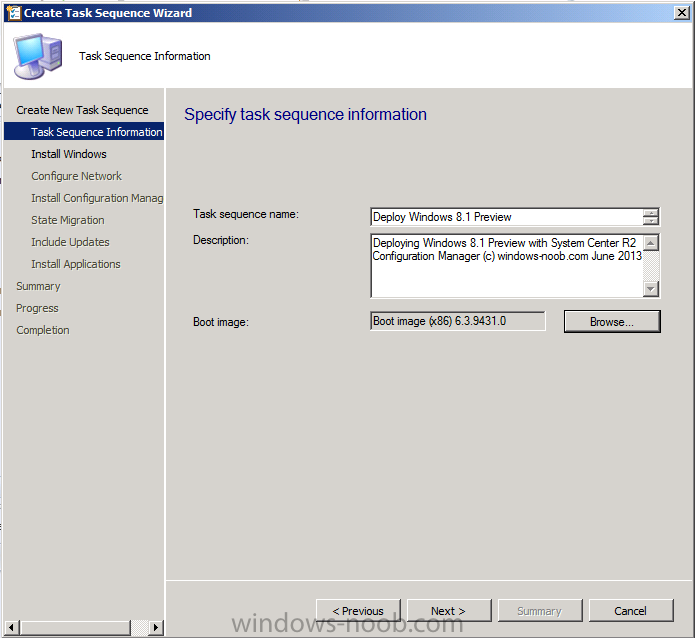
Task: Click Description scrollbar down arrow
Action: point(651,289)
